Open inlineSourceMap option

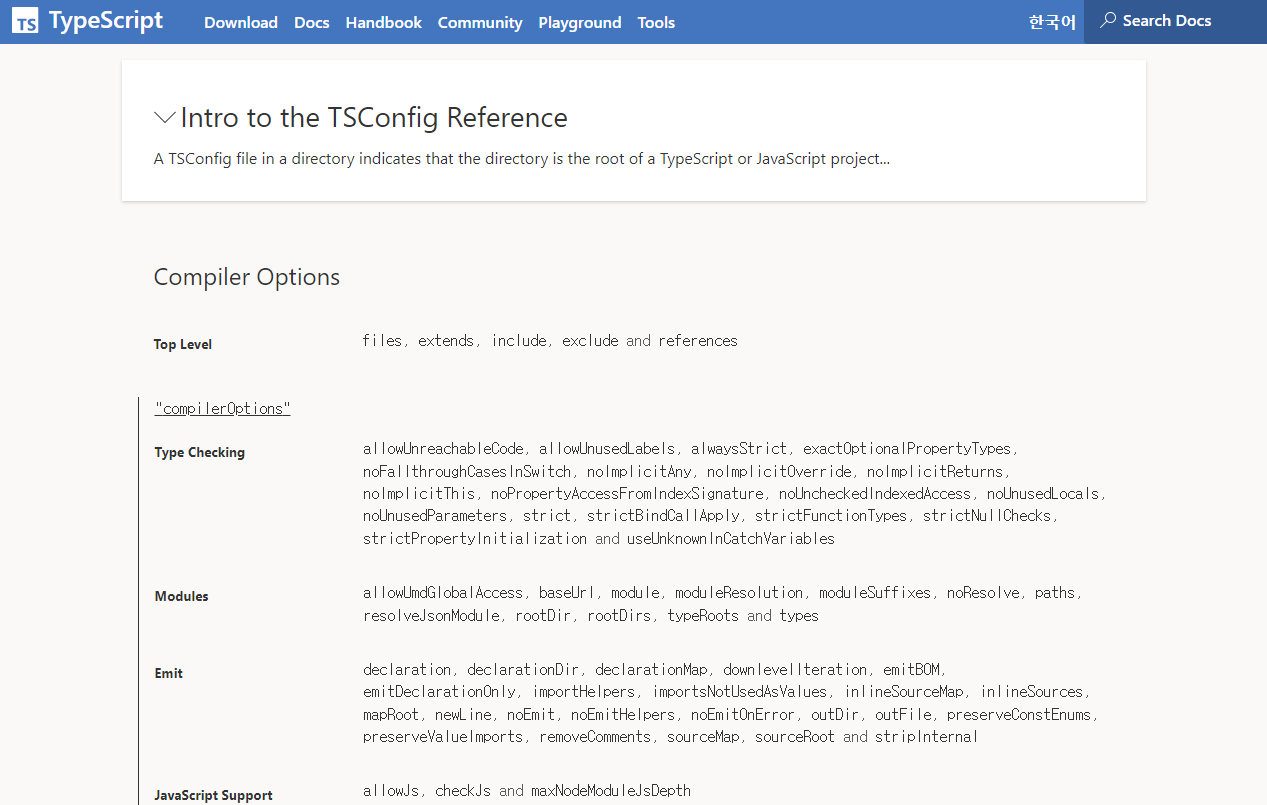(903, 692)
